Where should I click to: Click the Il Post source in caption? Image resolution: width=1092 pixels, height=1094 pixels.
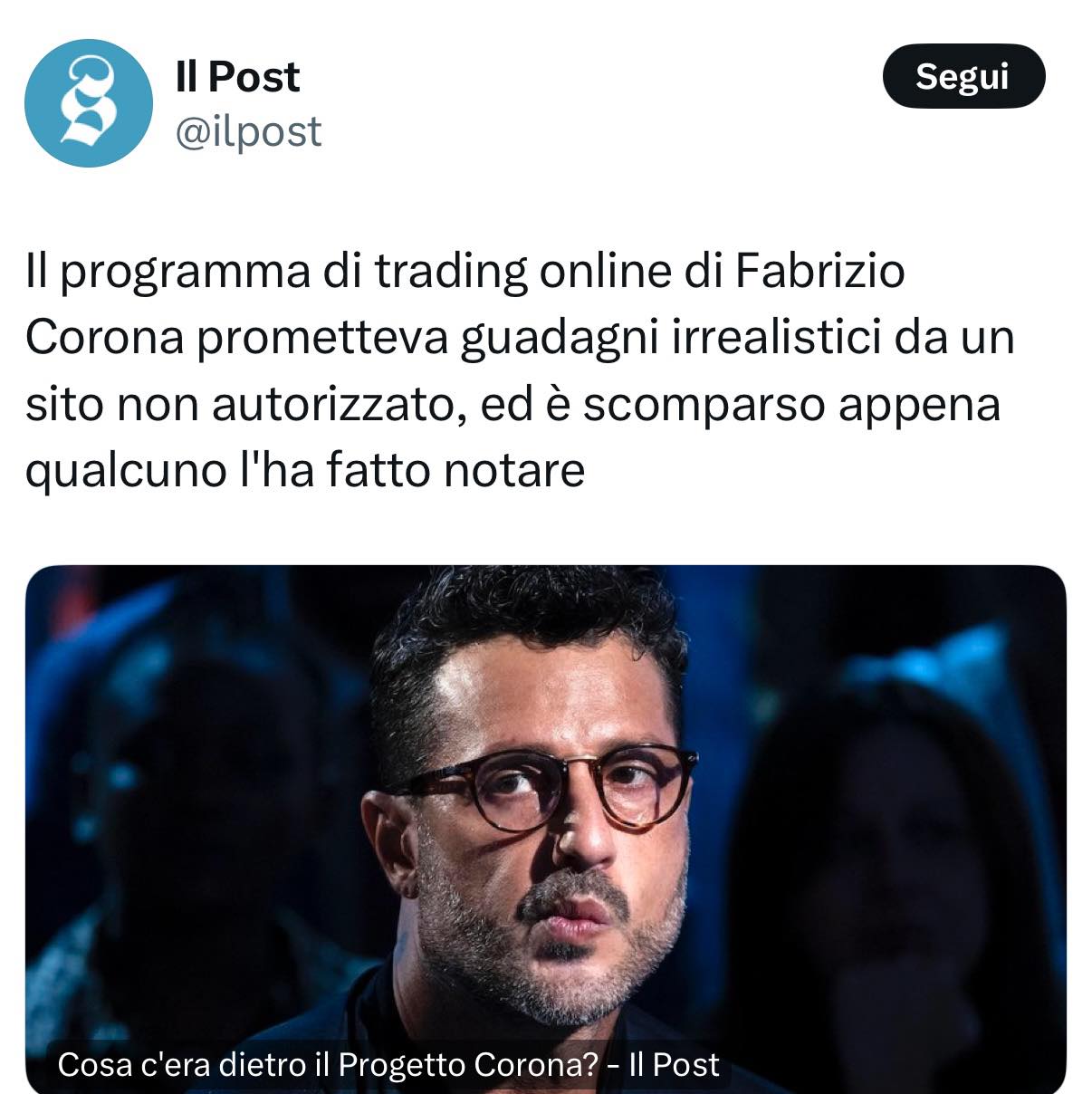tap(675, 1064)
